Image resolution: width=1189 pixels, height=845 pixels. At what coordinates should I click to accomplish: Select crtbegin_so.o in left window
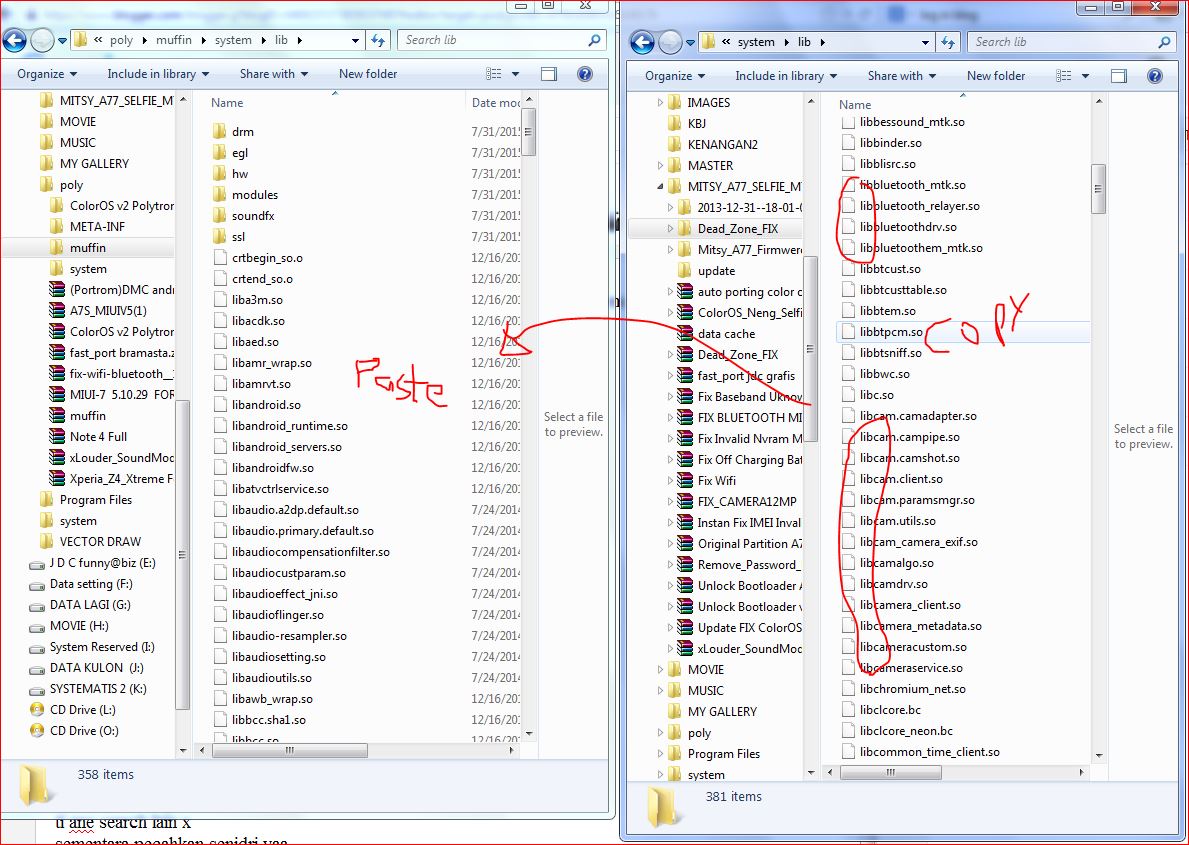click(258, 258)
